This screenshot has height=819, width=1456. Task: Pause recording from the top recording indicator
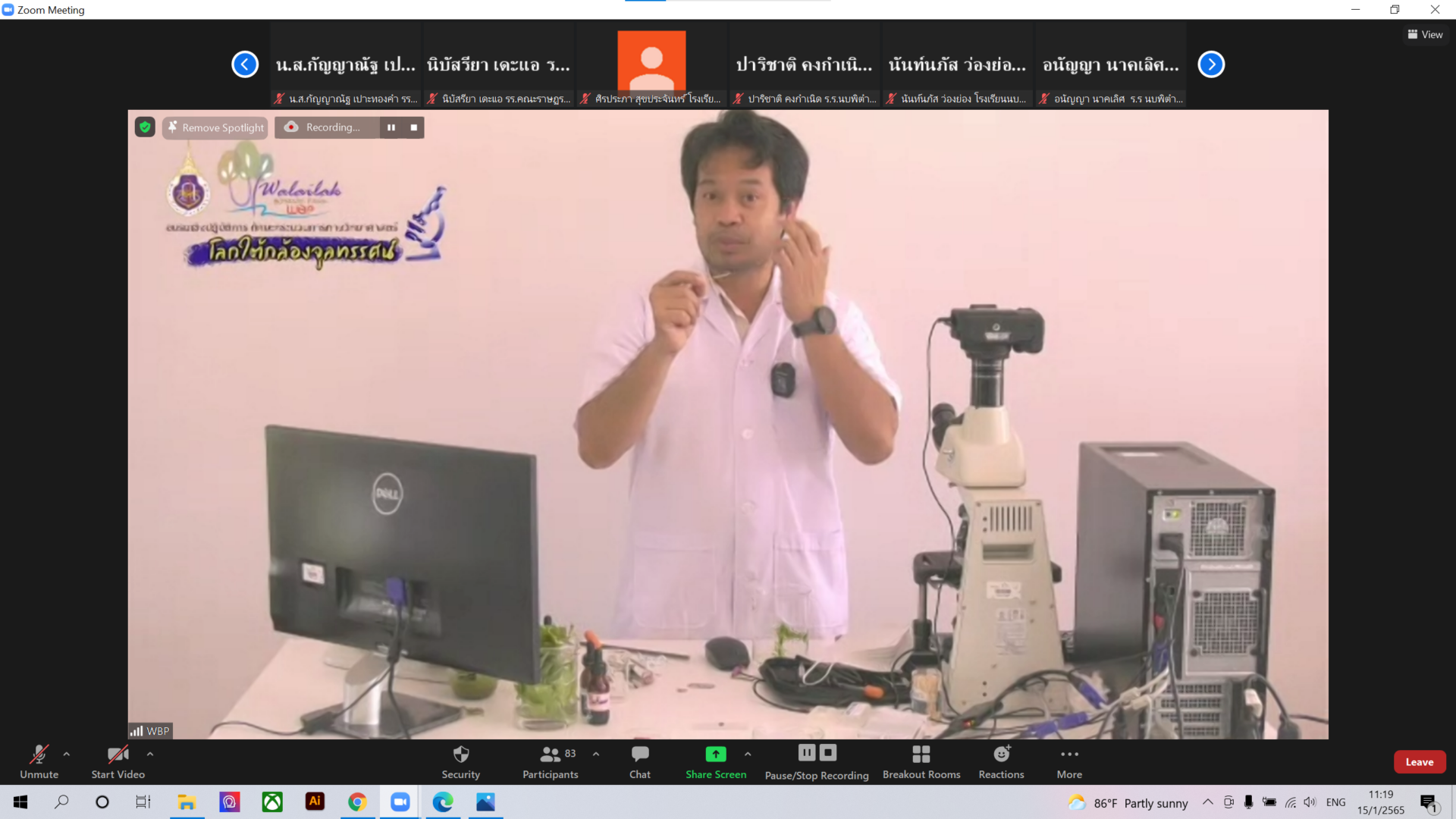[x=391, y=127]
